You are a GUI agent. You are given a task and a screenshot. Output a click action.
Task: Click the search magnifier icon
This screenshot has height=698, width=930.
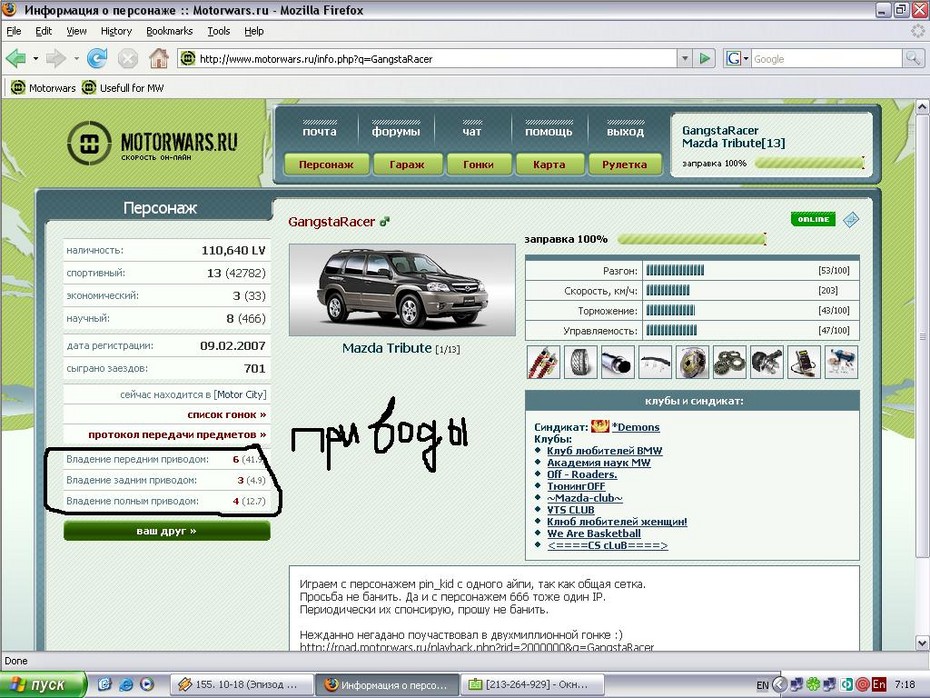pos(912,58)
